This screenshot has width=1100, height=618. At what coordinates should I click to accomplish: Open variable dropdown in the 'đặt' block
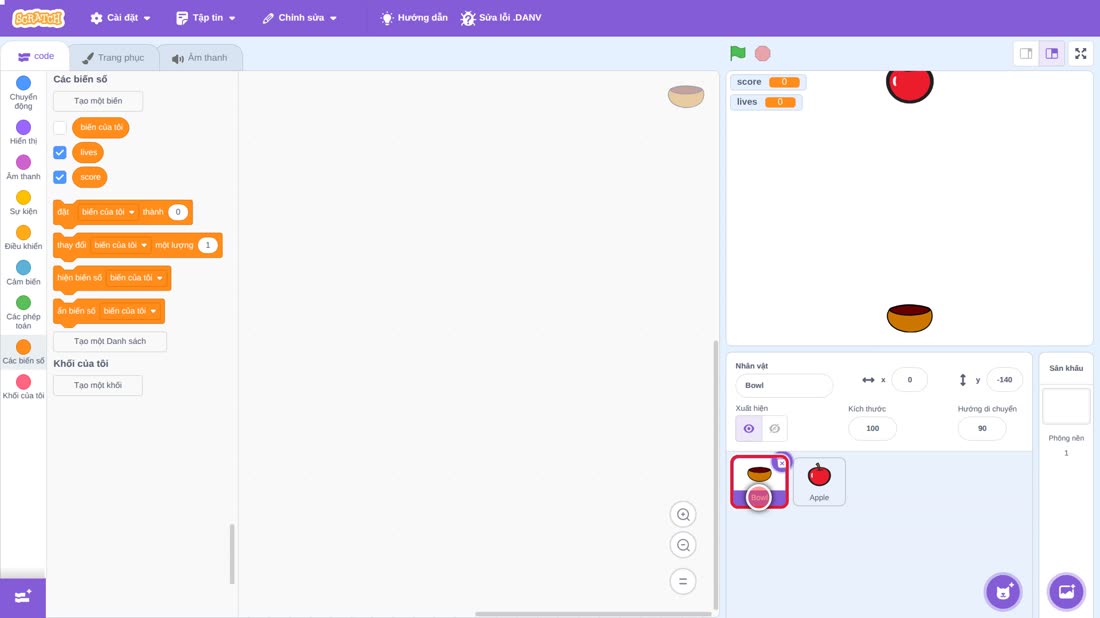(x=108, y=212)
